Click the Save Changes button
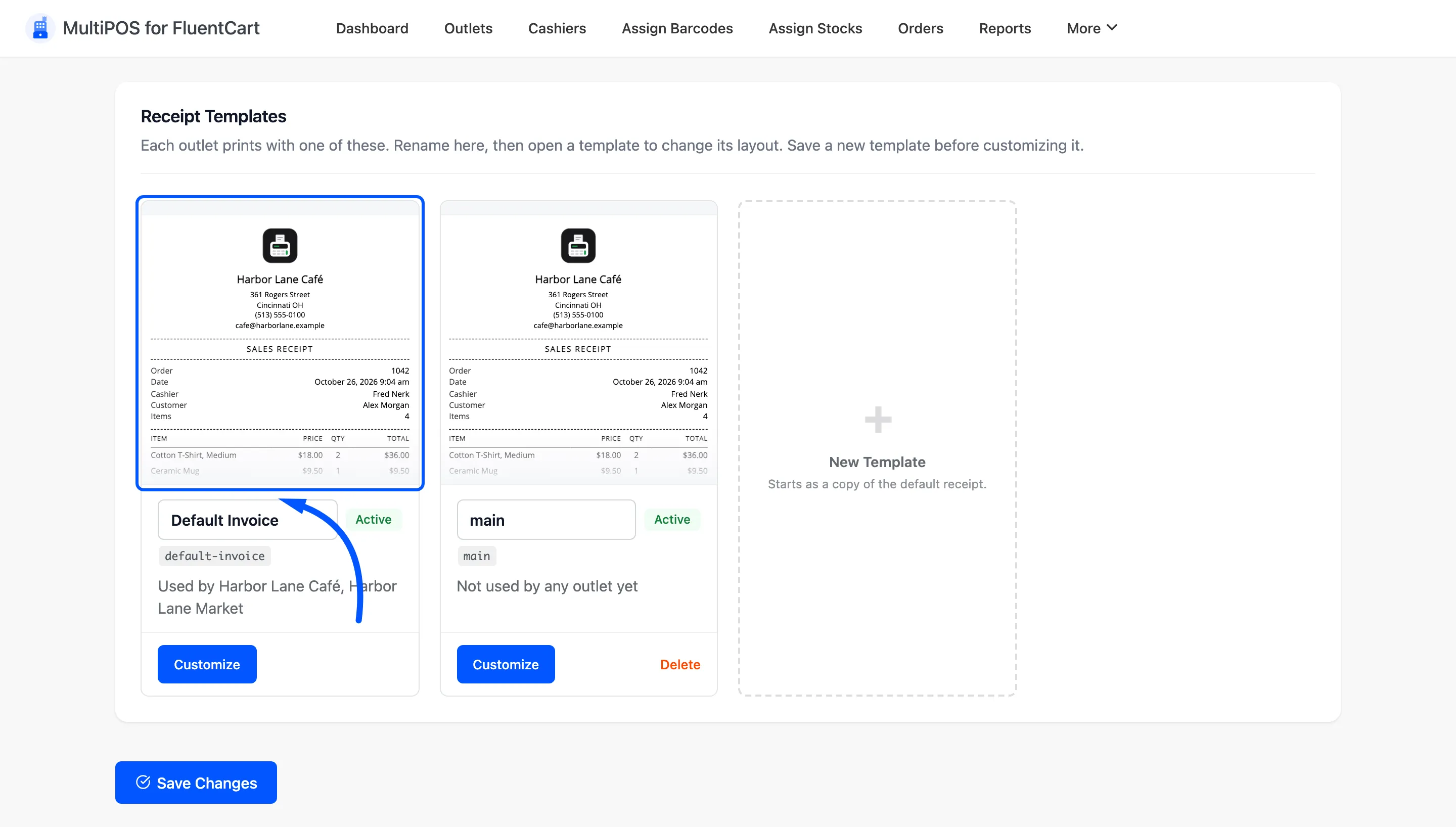1456x827 pixels. tap(196, 782)
